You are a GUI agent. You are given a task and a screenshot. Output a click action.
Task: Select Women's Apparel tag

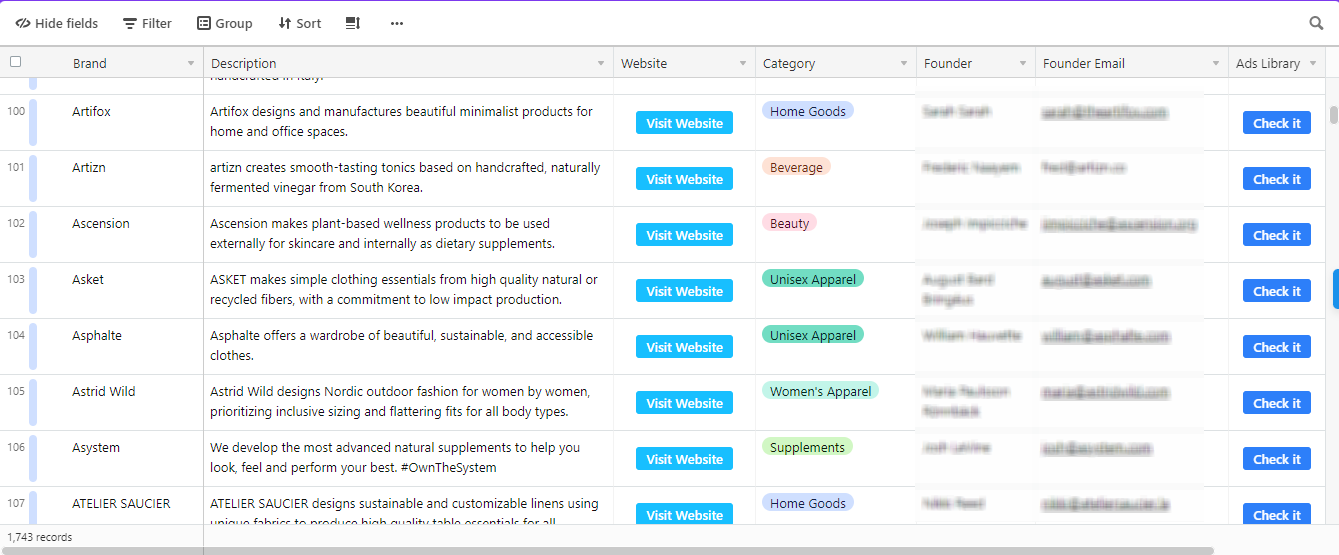pyautogui.click(x=820, y=391)
